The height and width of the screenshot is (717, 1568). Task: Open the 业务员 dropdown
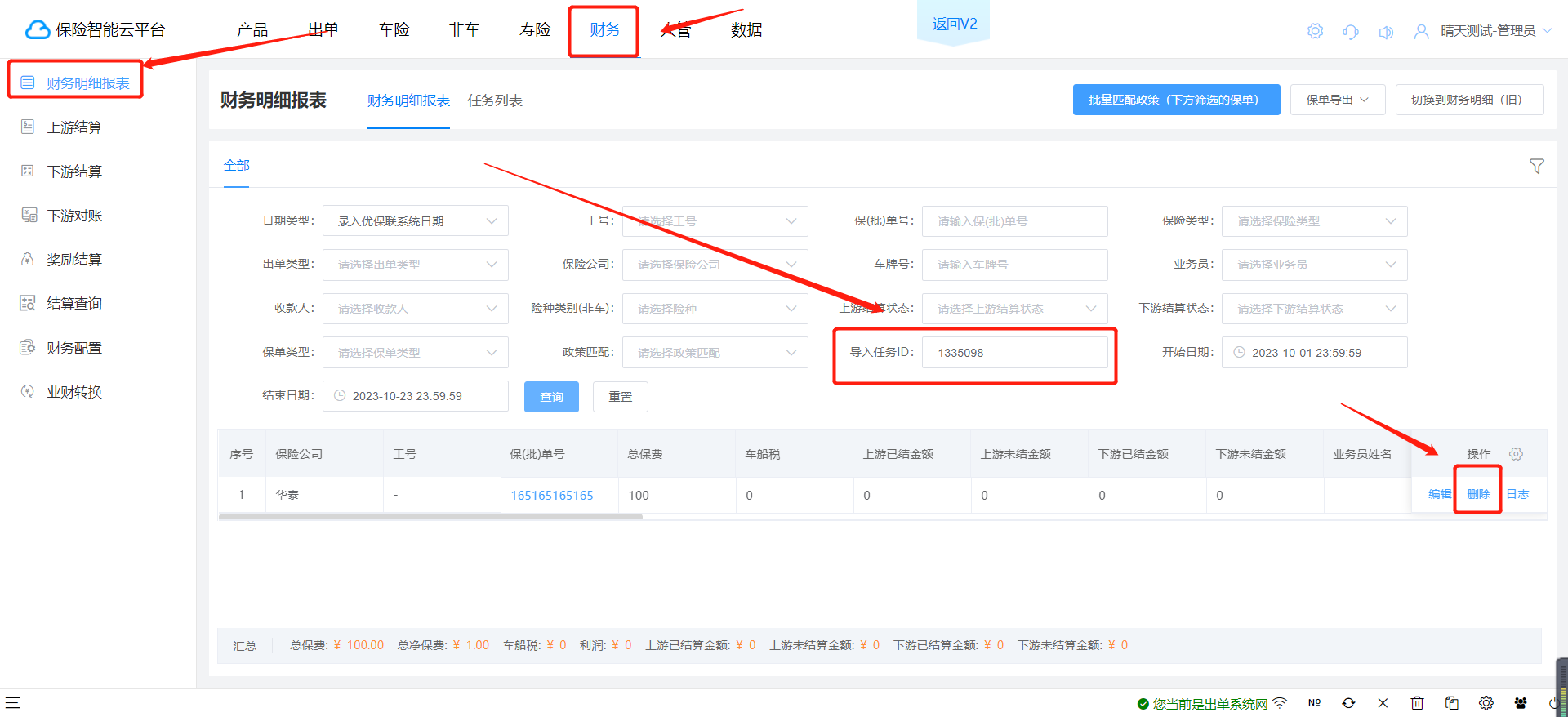[x=1315, y=264]
